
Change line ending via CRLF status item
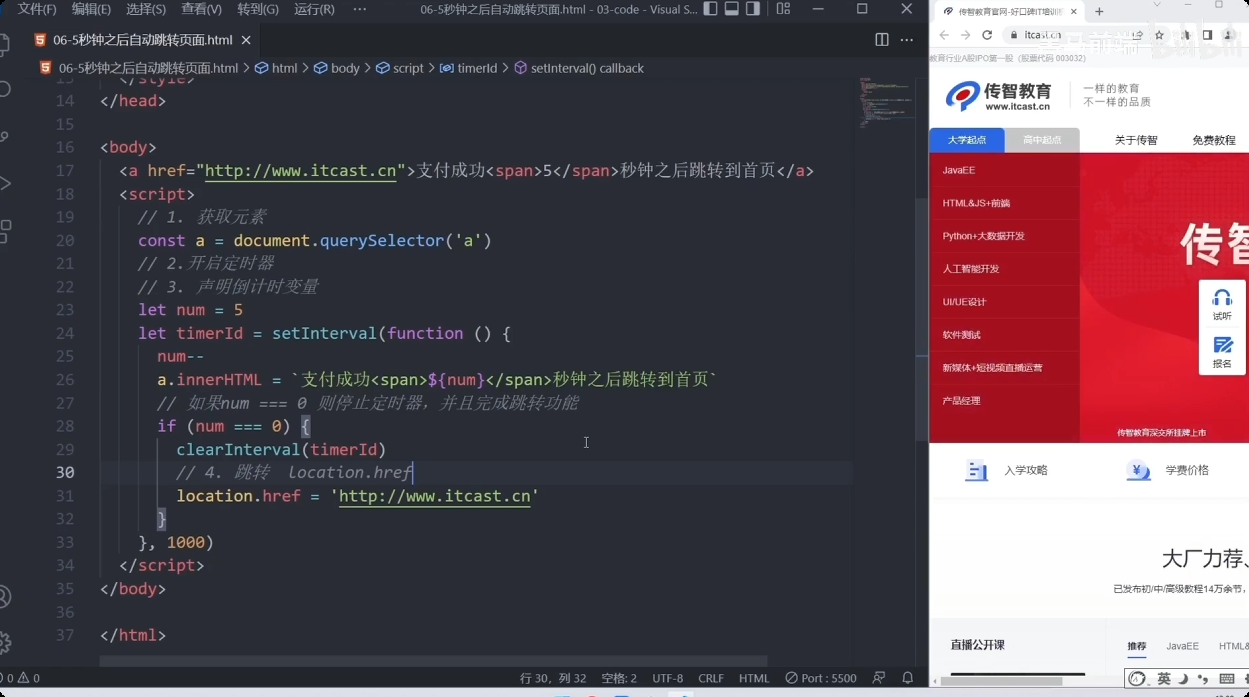[711, 678]
